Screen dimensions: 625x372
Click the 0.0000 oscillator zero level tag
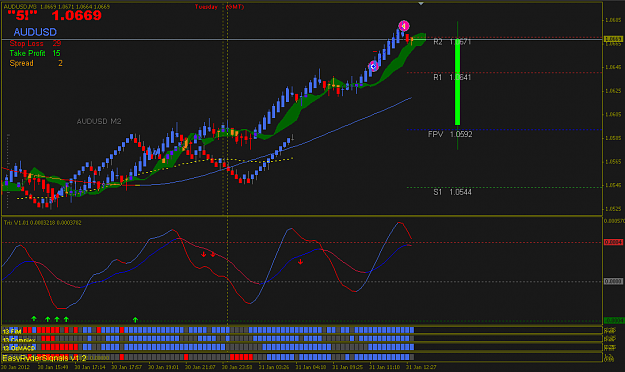pos(613,281)
